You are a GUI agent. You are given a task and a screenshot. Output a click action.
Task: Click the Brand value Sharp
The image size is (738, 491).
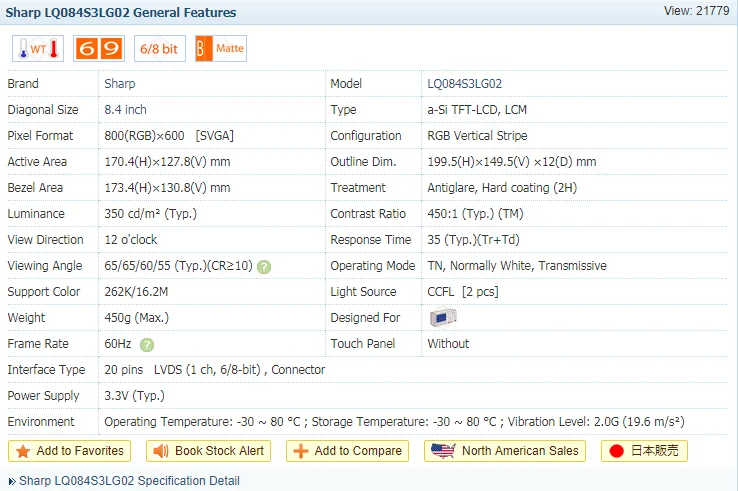coord(120,84)
